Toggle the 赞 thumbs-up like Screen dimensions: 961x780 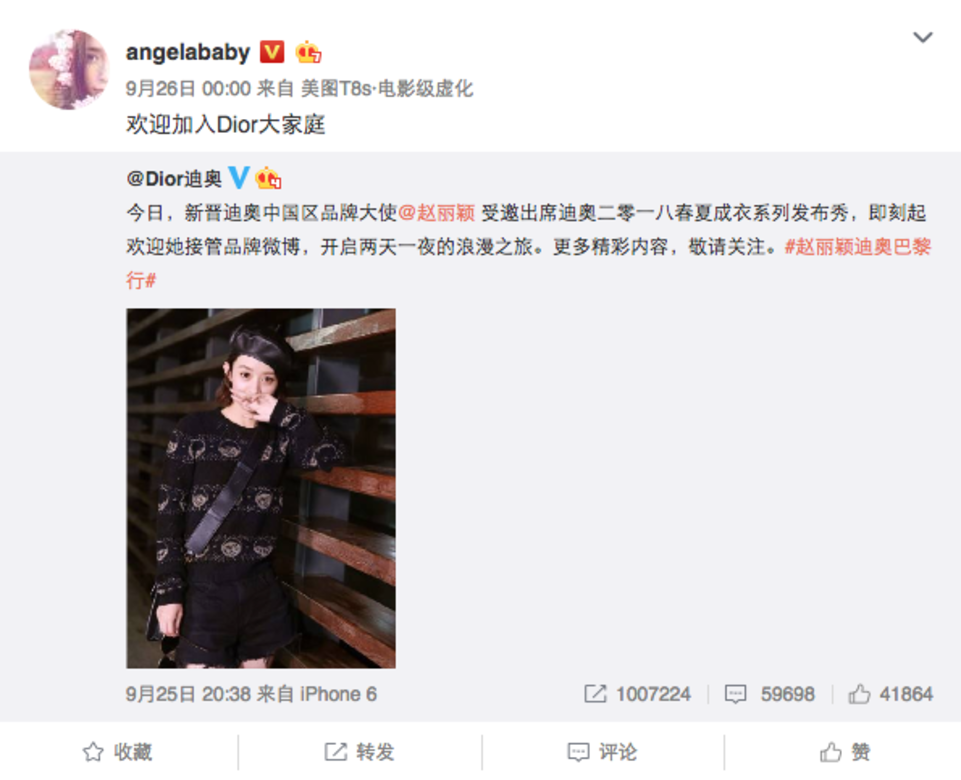click(845, 752)
